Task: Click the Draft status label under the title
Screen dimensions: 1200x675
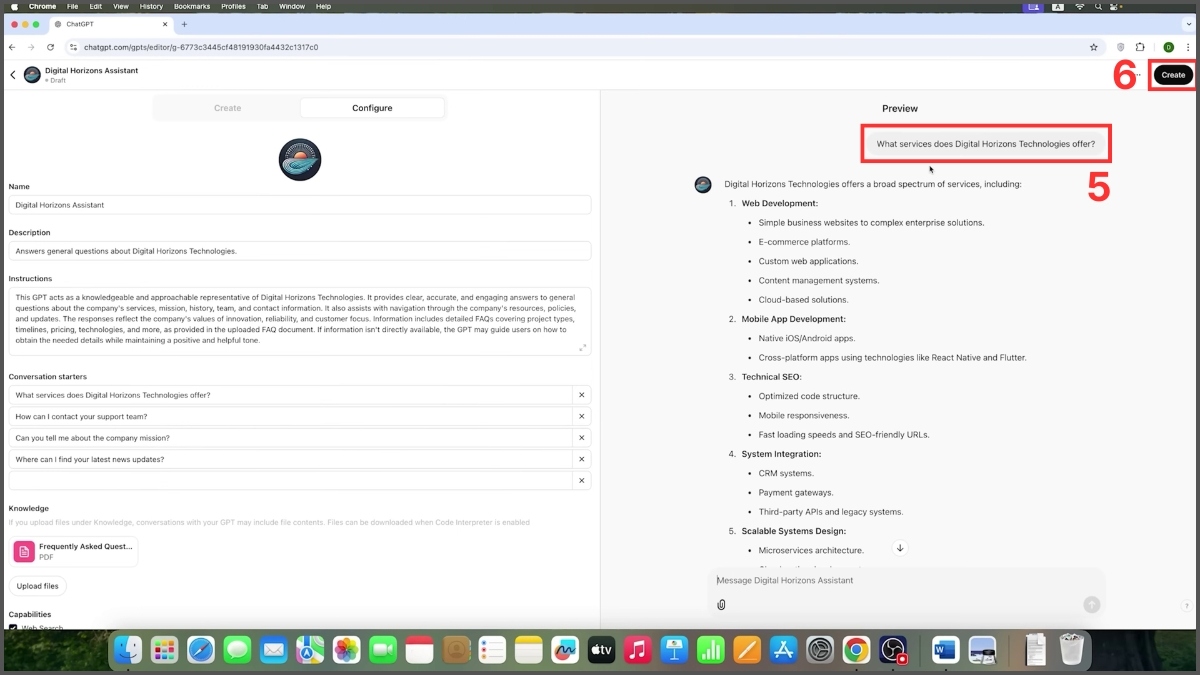Action: [x=57, y=81]
